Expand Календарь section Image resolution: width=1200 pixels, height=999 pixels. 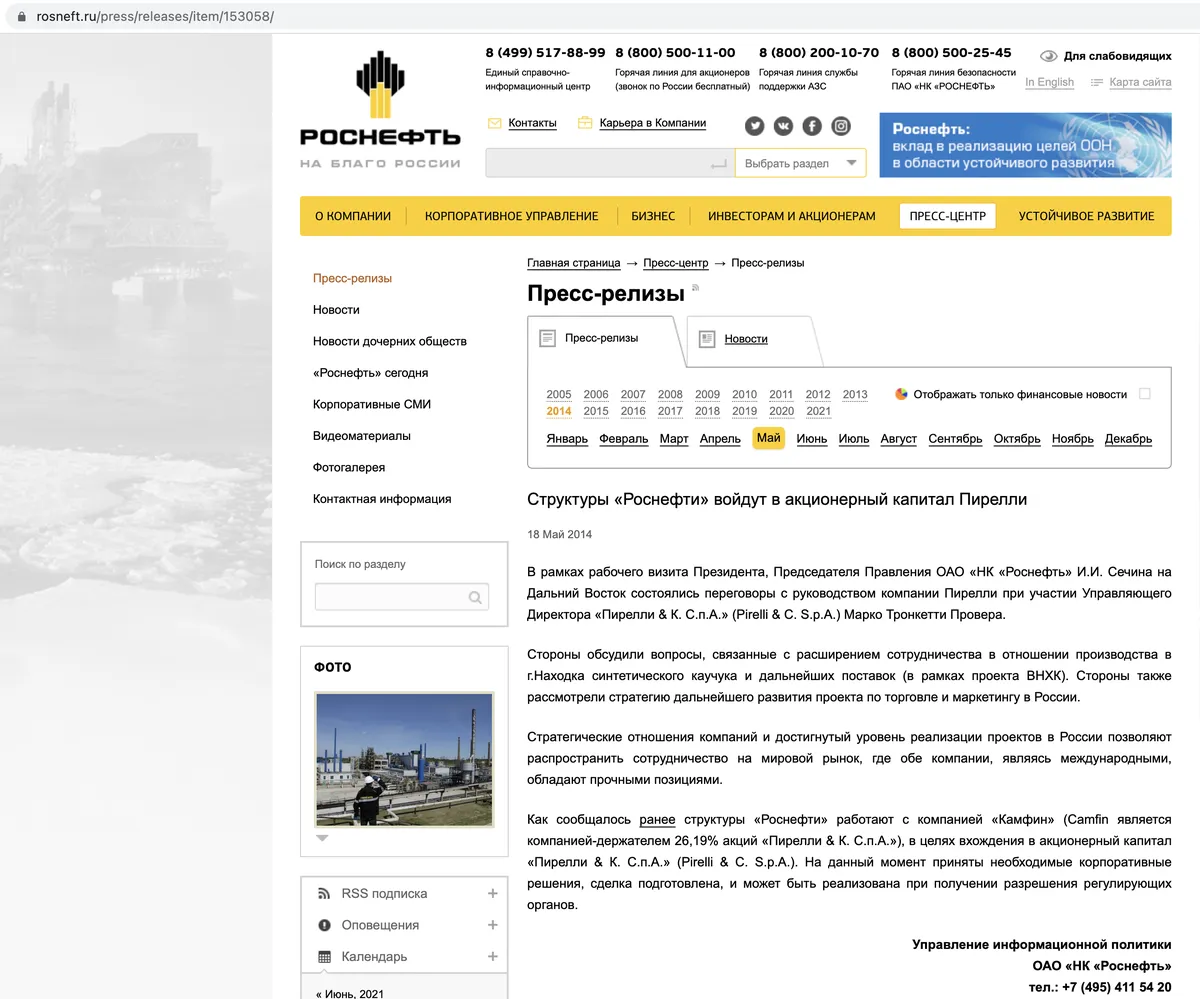(x=492, y=957)
